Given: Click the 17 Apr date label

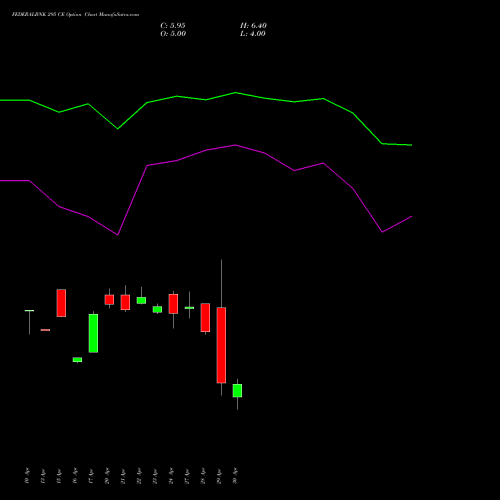Looking at the screenshot, I should 91,476.
